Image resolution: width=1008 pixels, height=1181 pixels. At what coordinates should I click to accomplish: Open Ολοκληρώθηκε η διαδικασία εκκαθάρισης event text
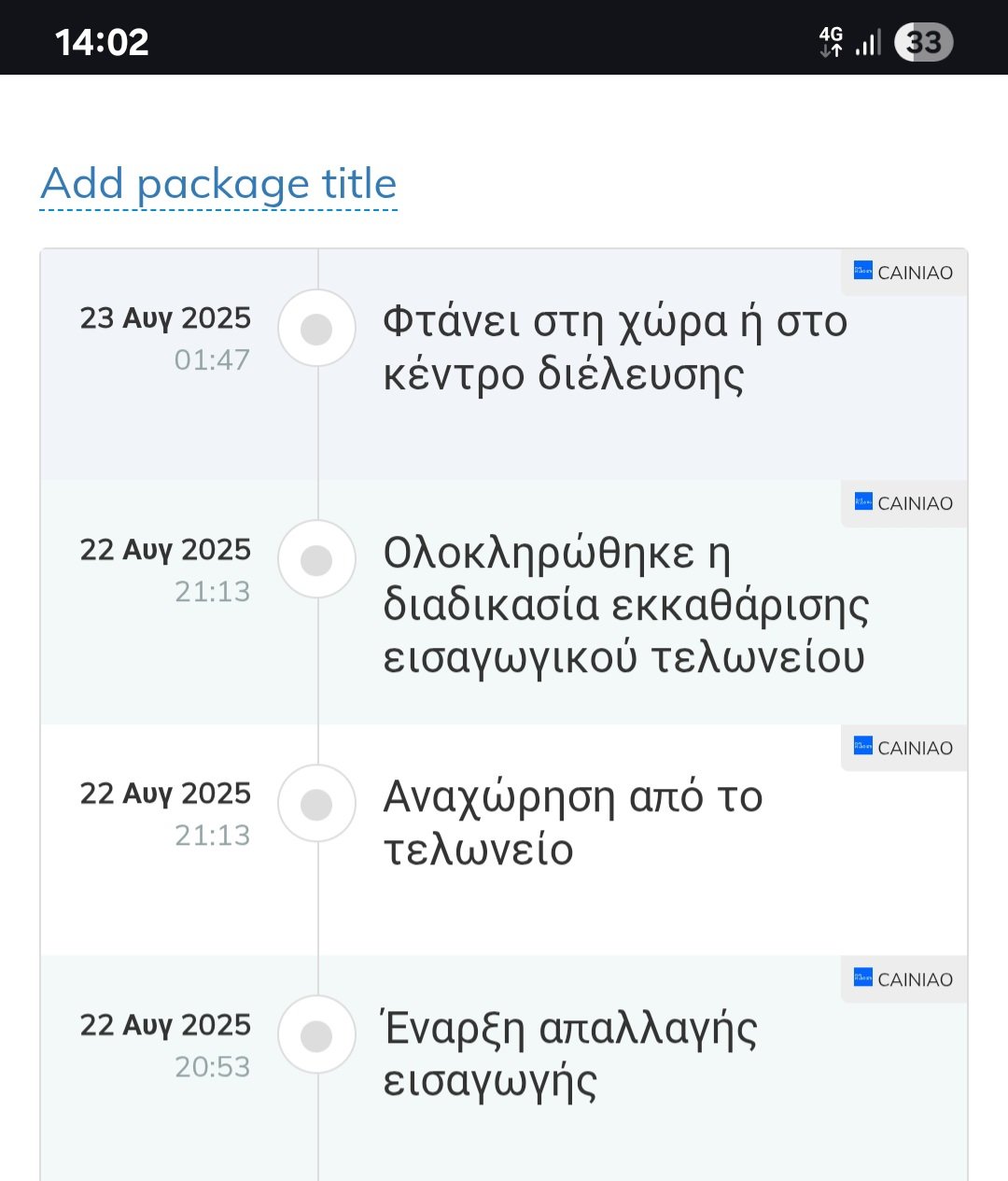coord(625,605)
